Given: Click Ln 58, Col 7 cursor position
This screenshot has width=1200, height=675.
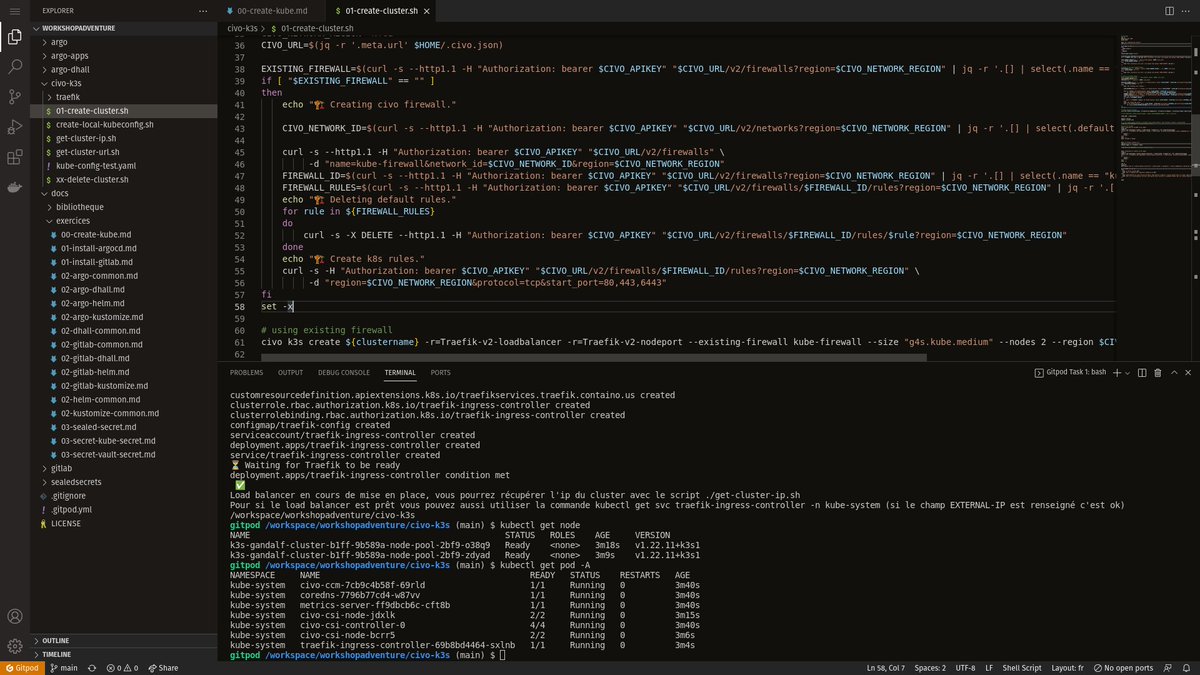Looking at the screenshot, I should click(887, 668).
